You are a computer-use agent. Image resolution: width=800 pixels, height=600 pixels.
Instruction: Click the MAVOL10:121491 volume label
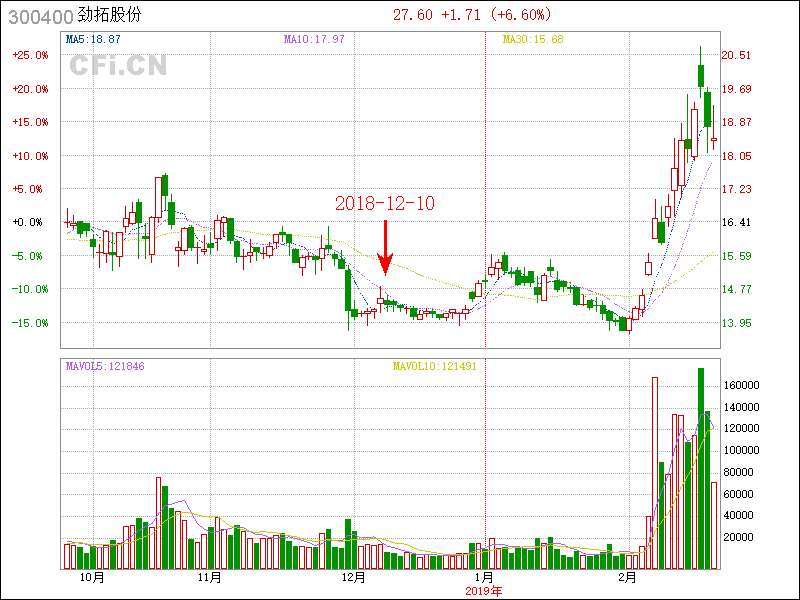click(434, 366)
